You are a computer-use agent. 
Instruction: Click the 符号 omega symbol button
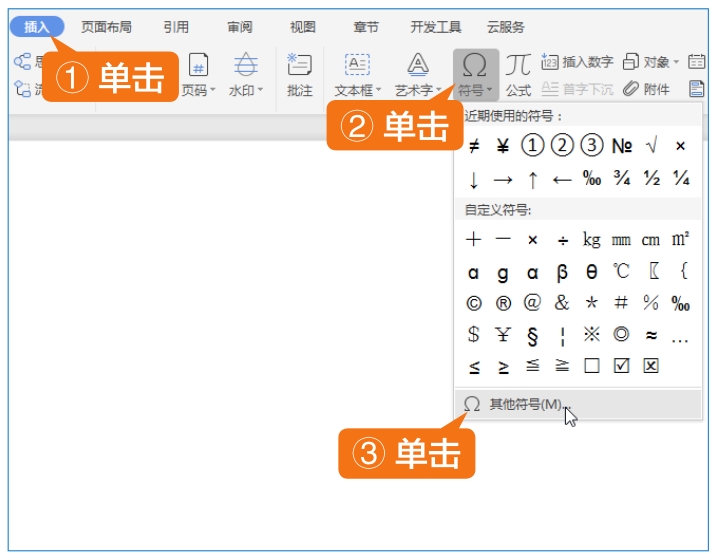476,74
